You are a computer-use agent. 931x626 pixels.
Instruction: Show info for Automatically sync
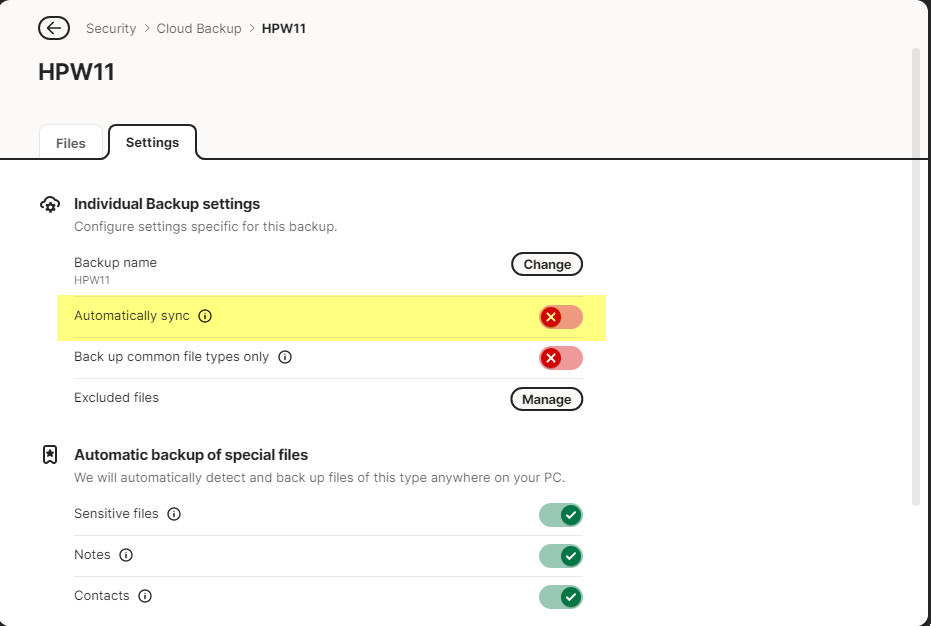(205, 316)
